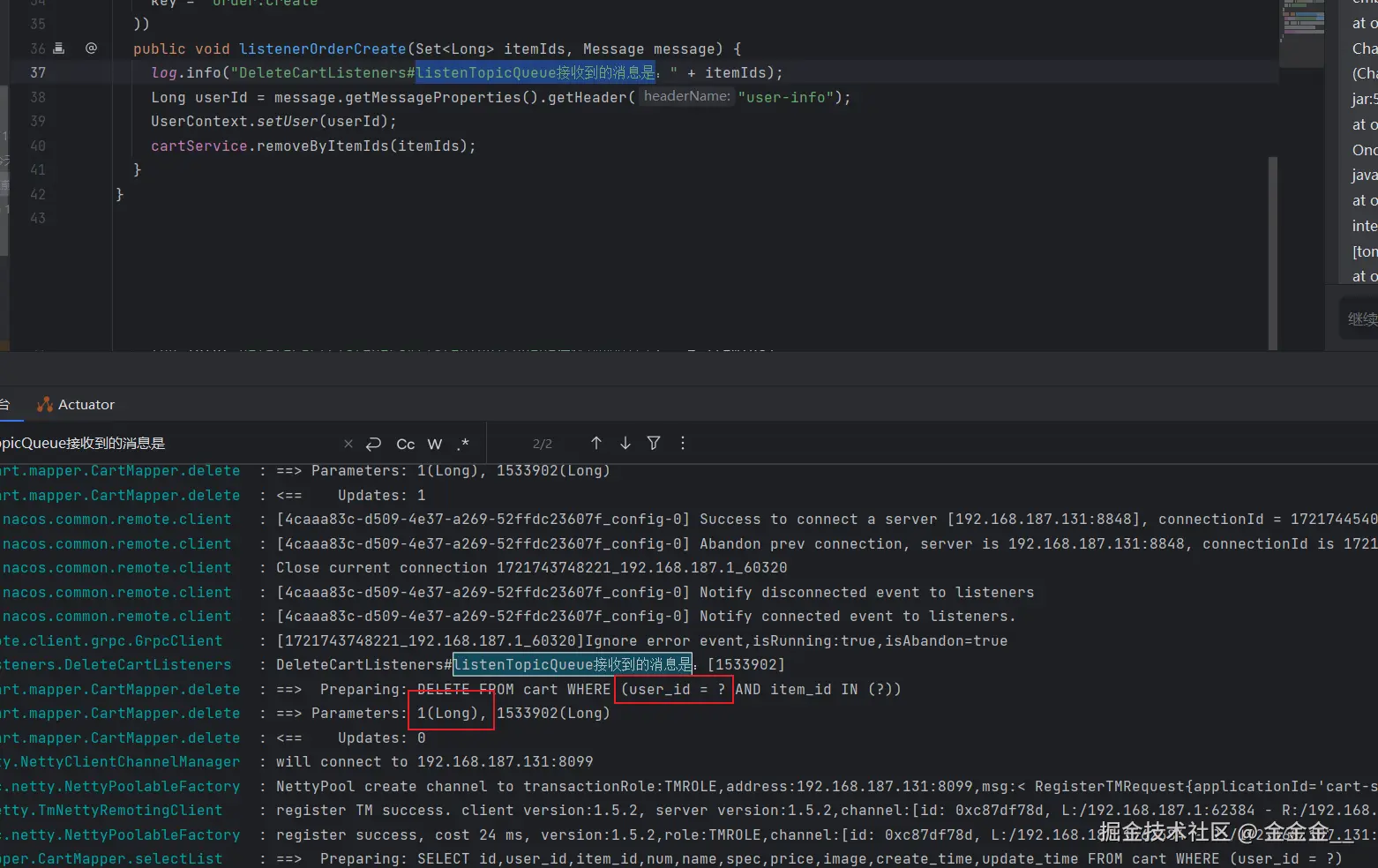Go to previous search occurrence arrow
The image size is (1378, 868).
pyautogui.click(x=596, y=443)
